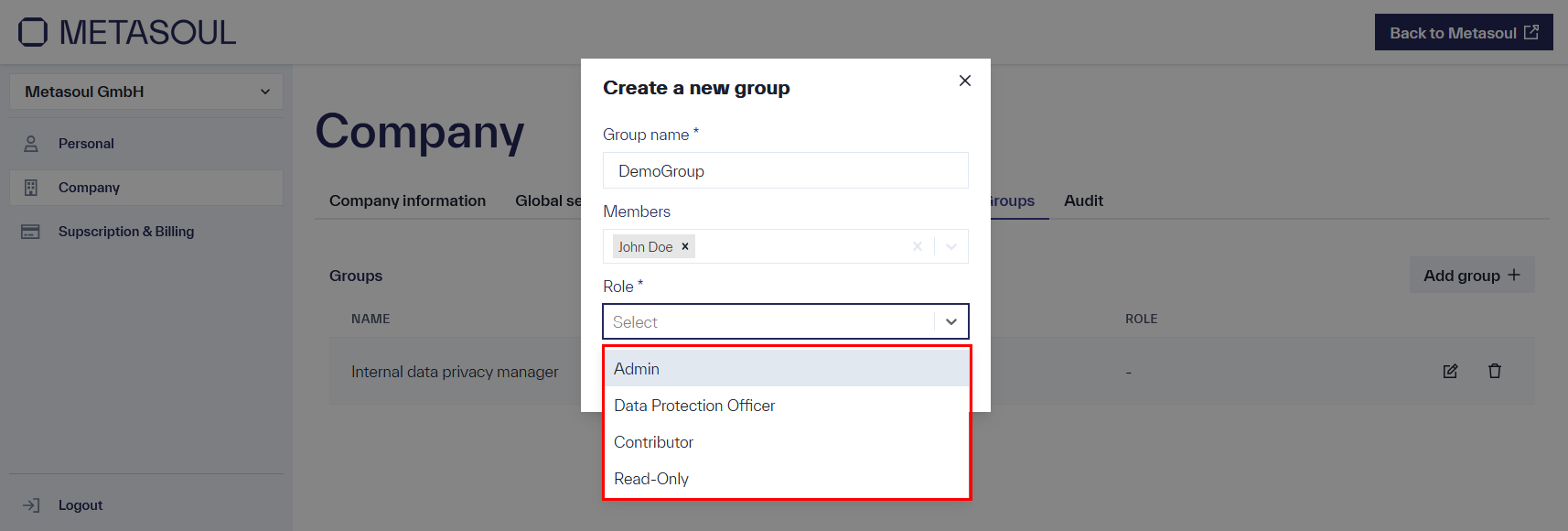Click the external link icon in Back to Metasoul
1568x531 pixels.
[1531, 32]
